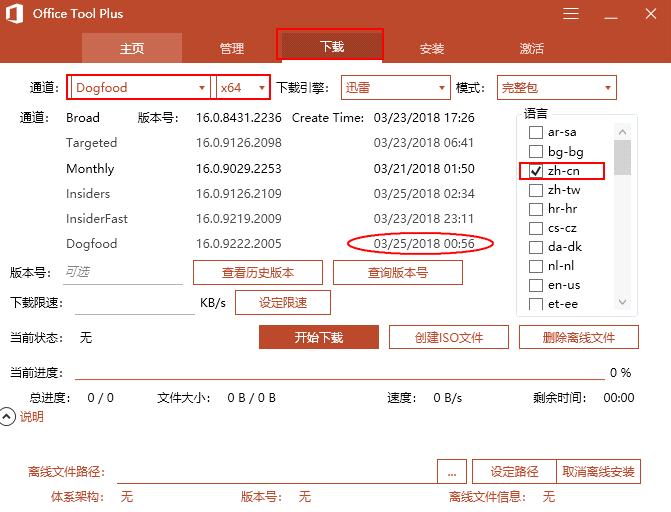Check the cs-cz language box
Screen dimensions: 671x512
[535, 228]
